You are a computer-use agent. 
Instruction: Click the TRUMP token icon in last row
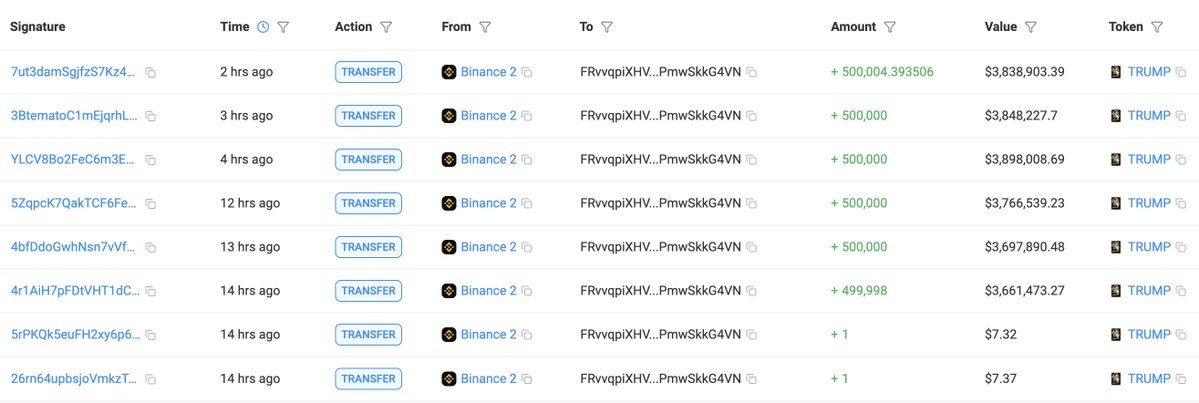[1116, 378]
